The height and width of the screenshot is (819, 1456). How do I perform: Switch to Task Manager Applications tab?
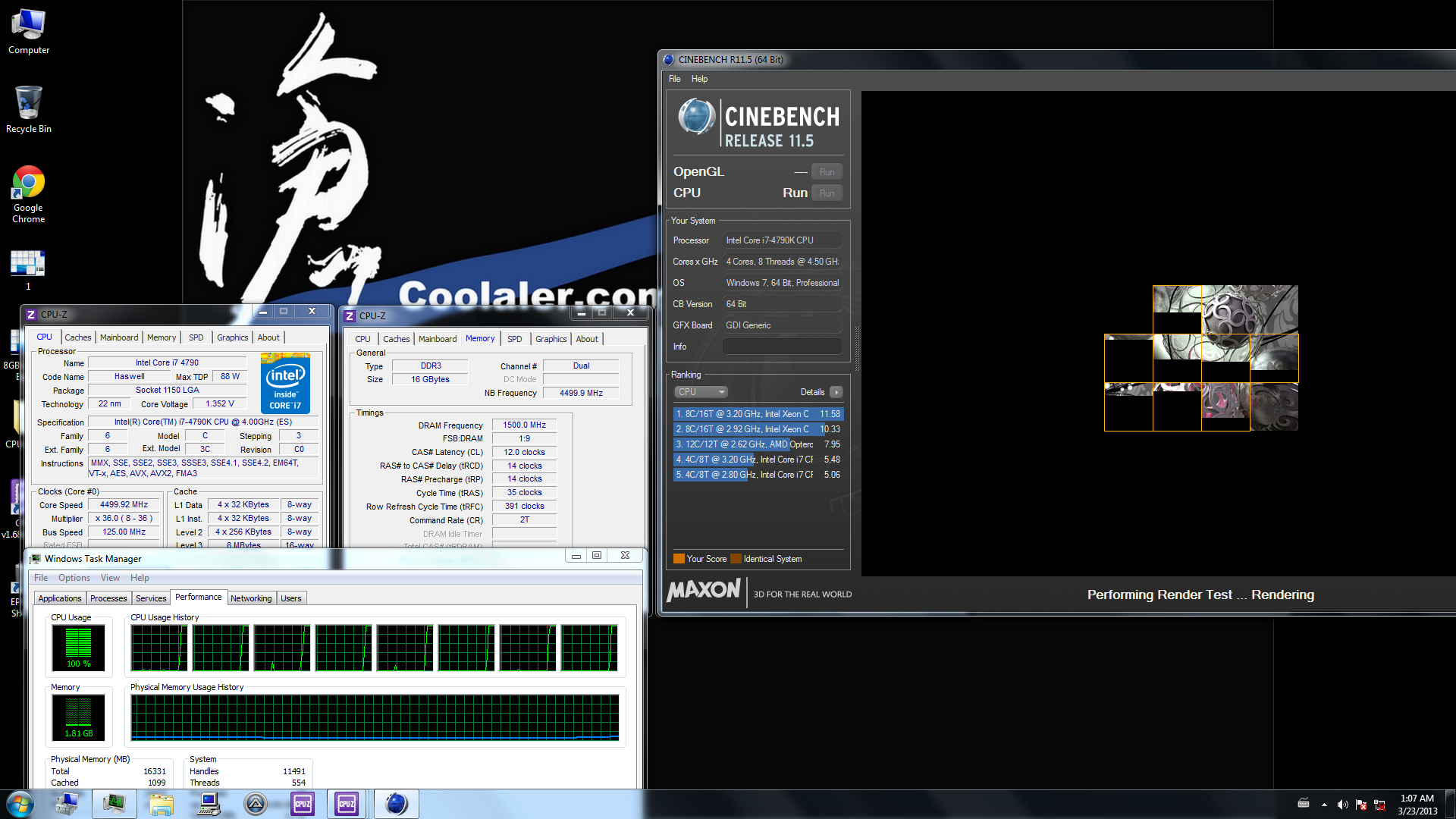point(60,598)
